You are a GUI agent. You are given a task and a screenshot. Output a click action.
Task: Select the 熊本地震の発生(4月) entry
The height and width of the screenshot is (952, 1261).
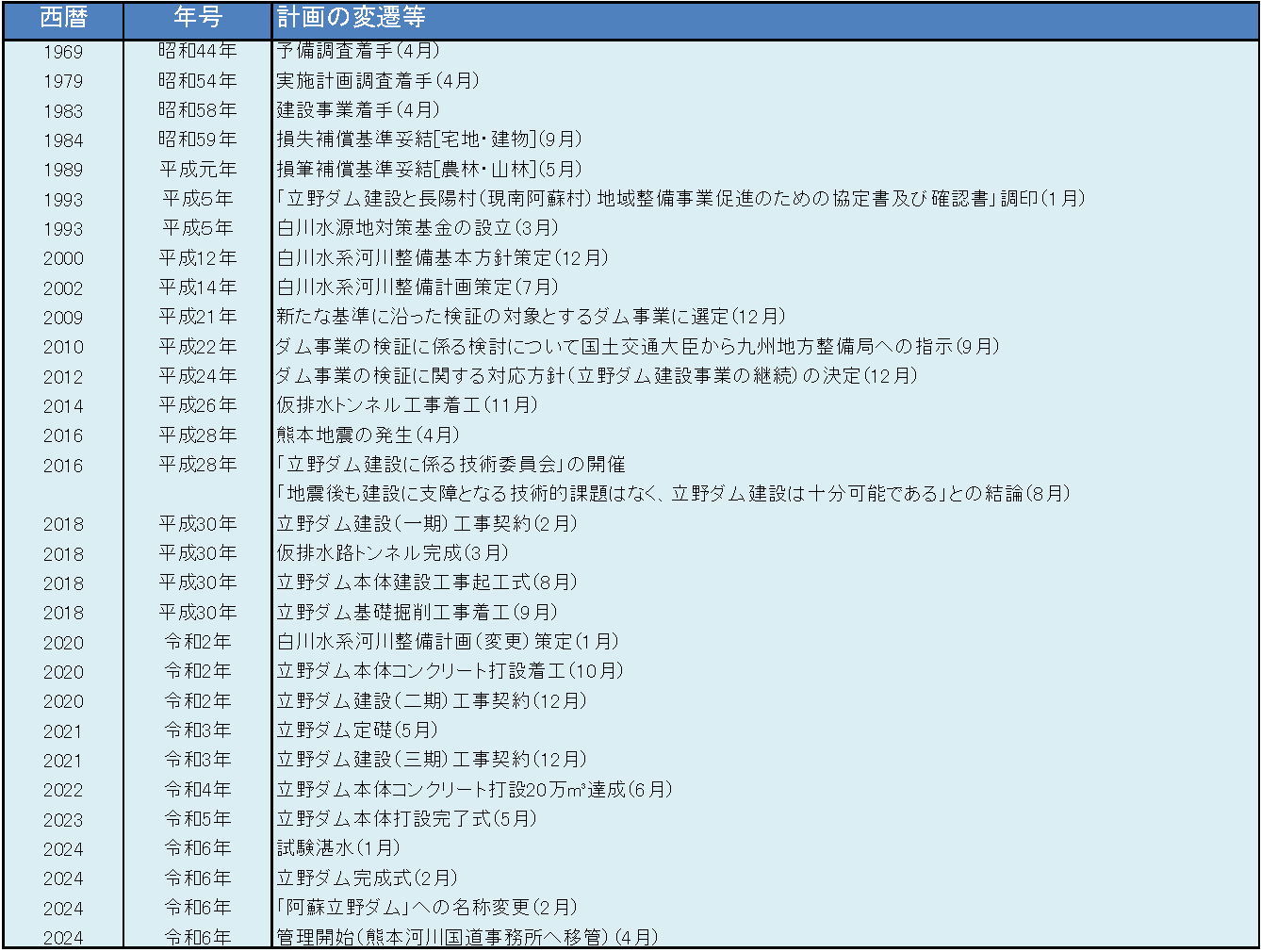(368, 435)
